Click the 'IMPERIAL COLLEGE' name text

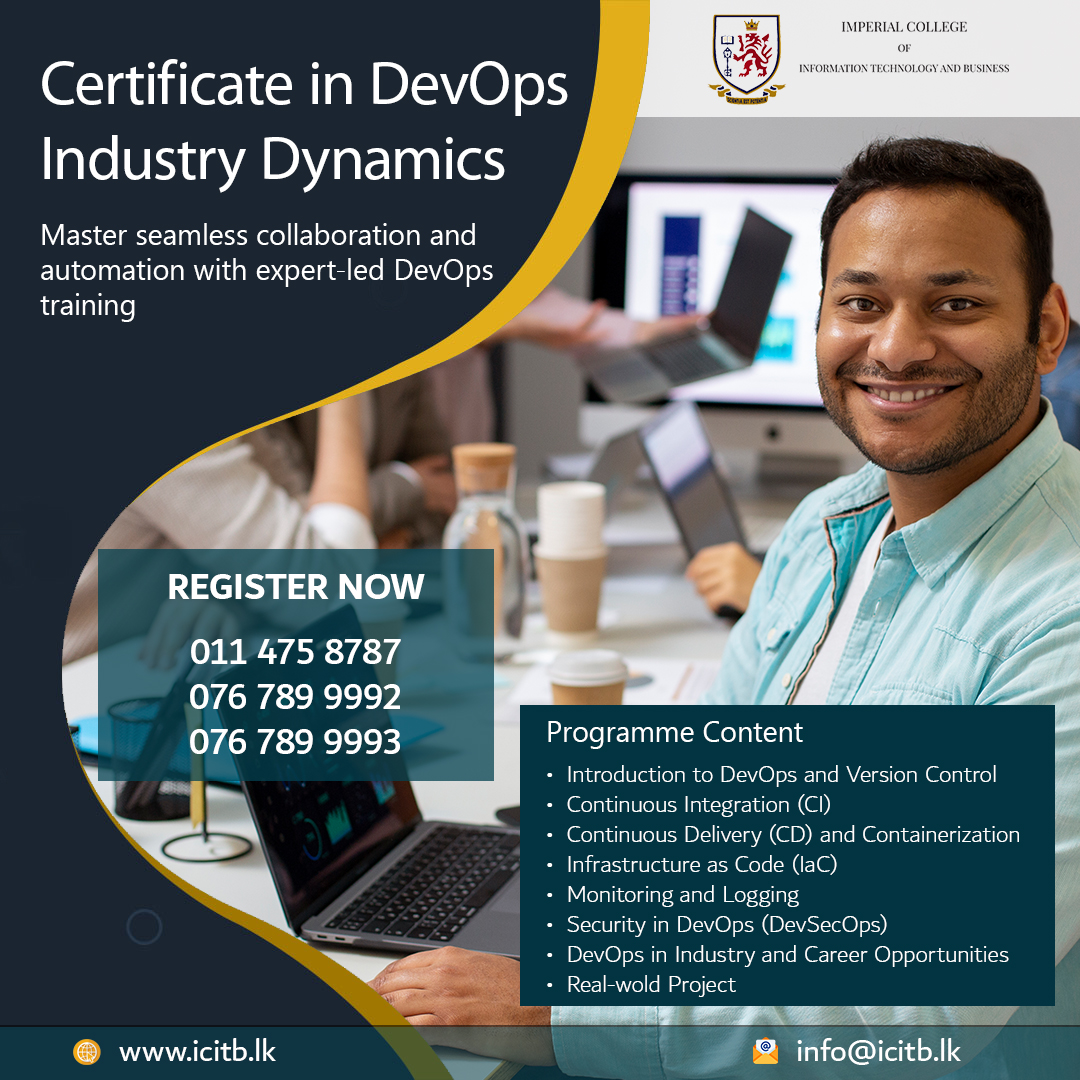click(x=904, y=27)
